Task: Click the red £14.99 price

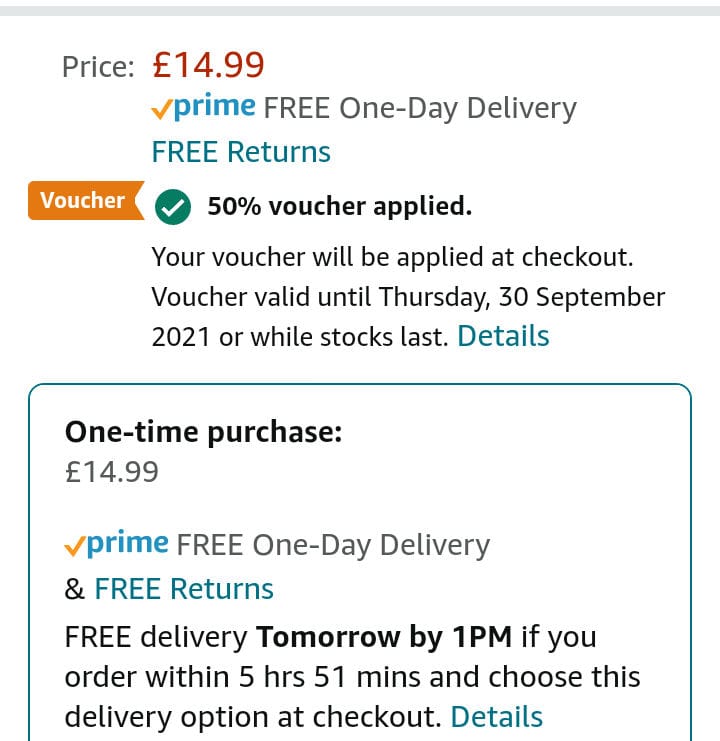Action: [x=208, y=65]
